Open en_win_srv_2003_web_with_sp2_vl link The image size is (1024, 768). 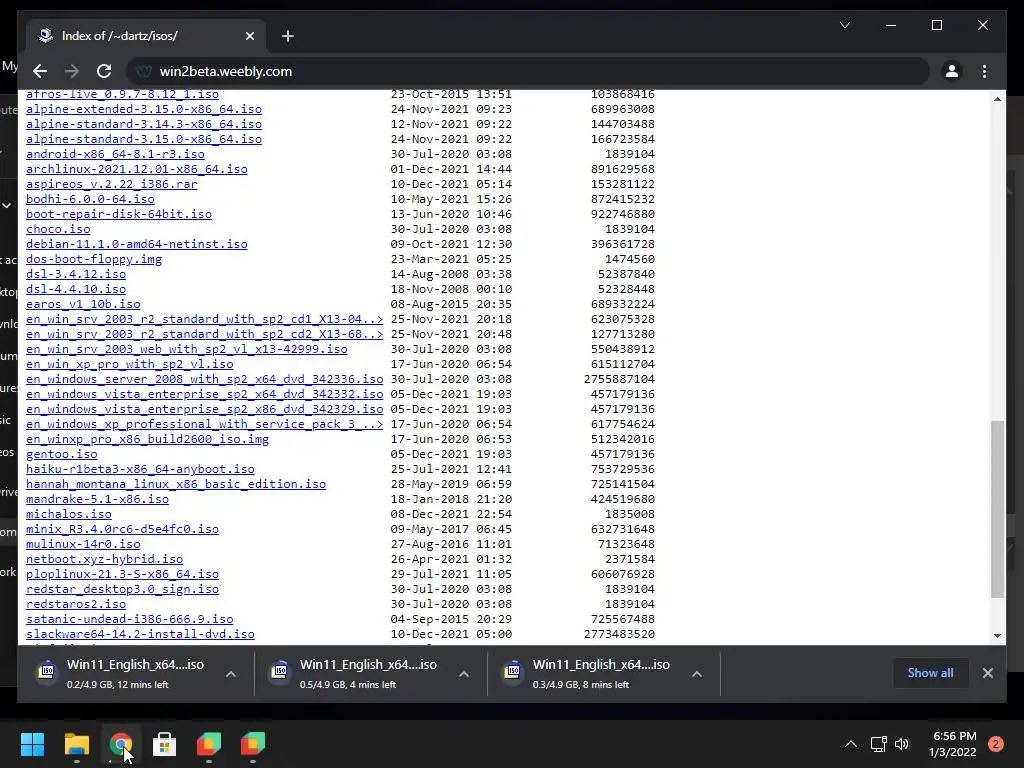tap(187, 349)
